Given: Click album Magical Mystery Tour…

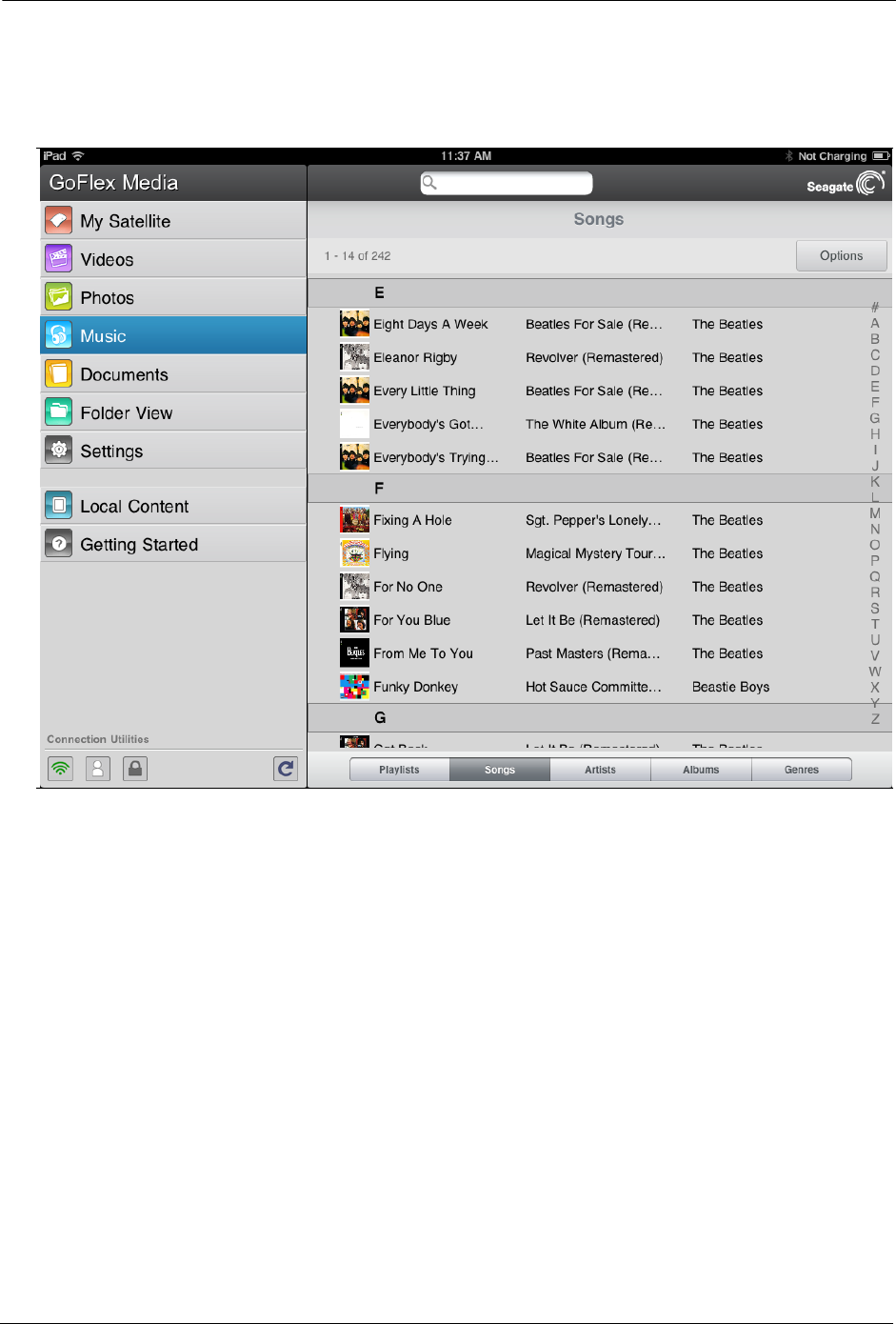Looking at the screenshot, I should (596, 553).
